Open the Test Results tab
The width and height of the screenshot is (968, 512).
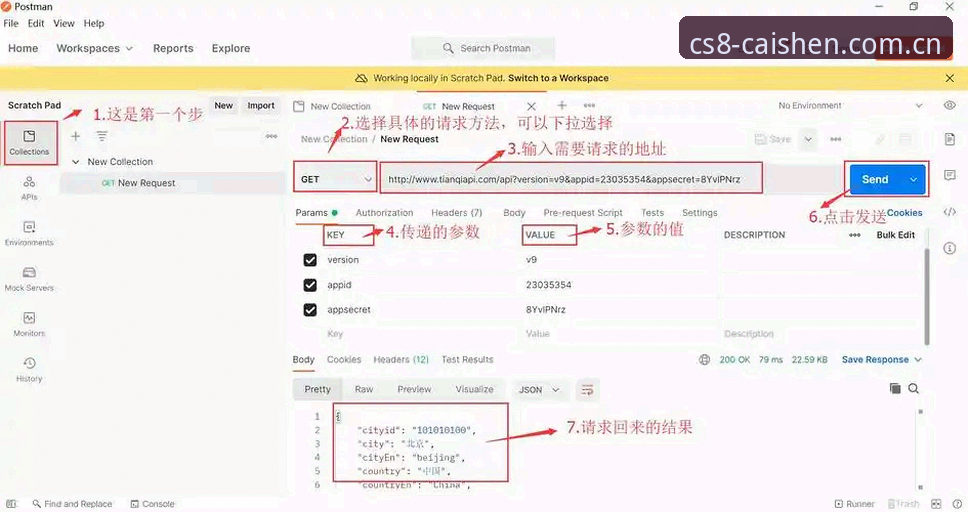click(x=467, y=359)
